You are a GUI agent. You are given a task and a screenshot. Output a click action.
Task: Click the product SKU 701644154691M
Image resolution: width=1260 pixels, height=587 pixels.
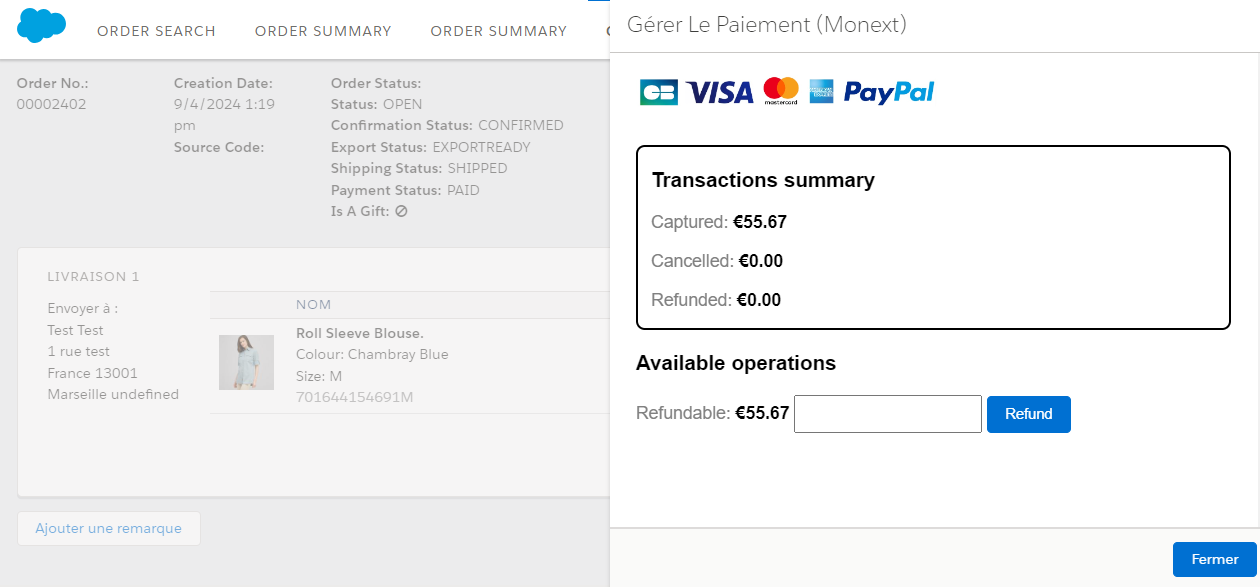point(355,397)
